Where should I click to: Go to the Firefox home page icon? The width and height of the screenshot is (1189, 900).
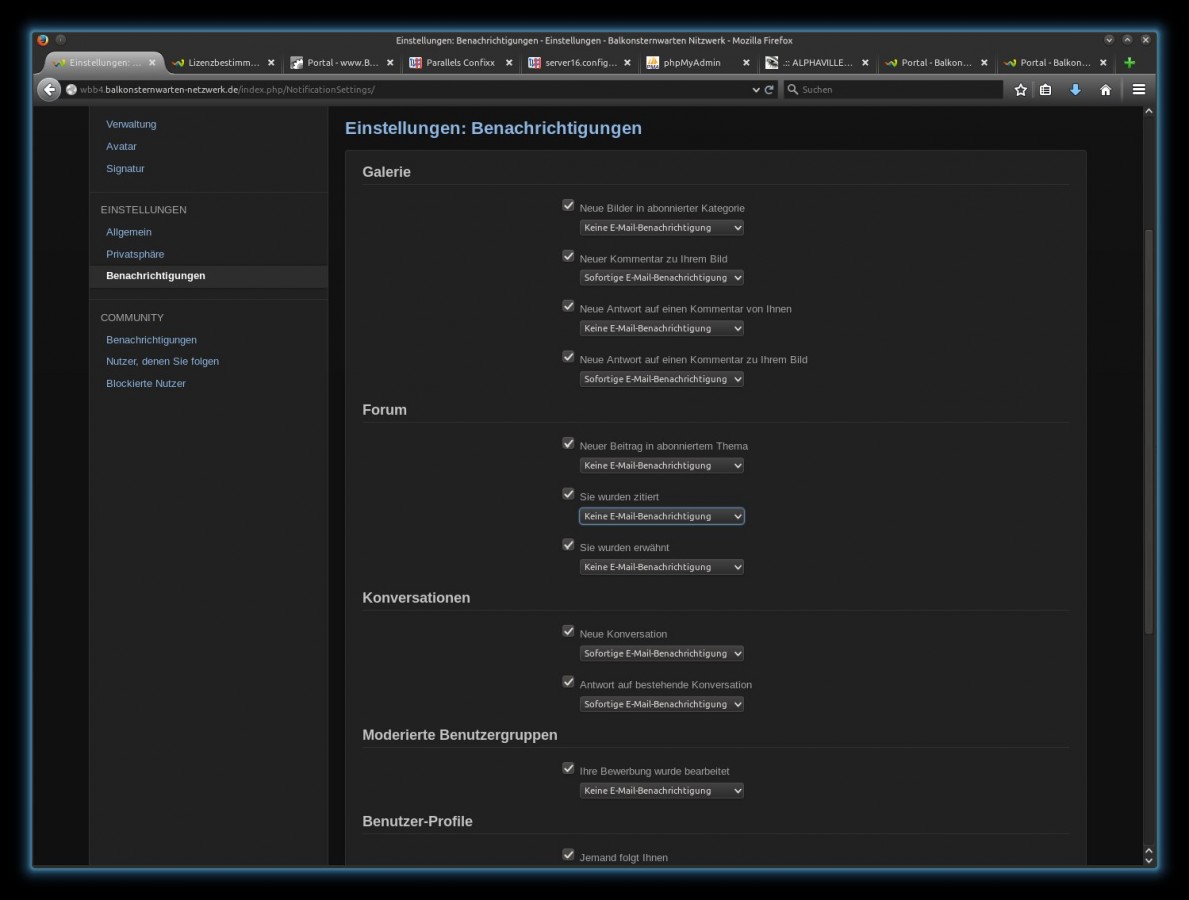1105,89
